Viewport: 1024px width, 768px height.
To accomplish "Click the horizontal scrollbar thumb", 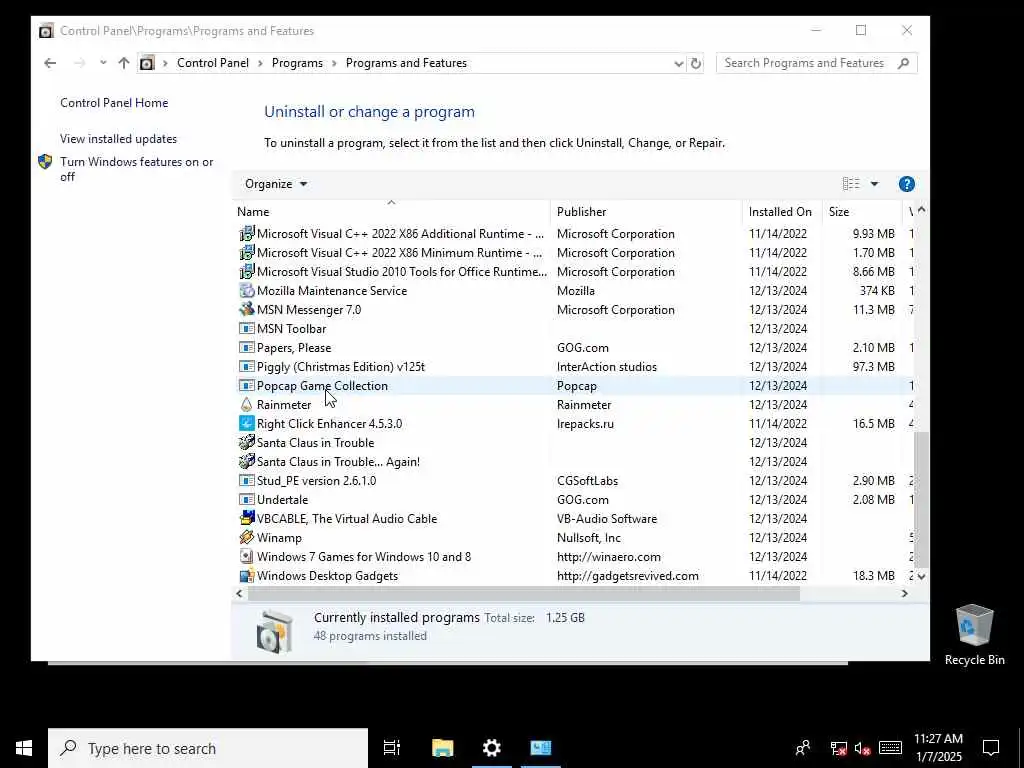I will pos(523,594).
